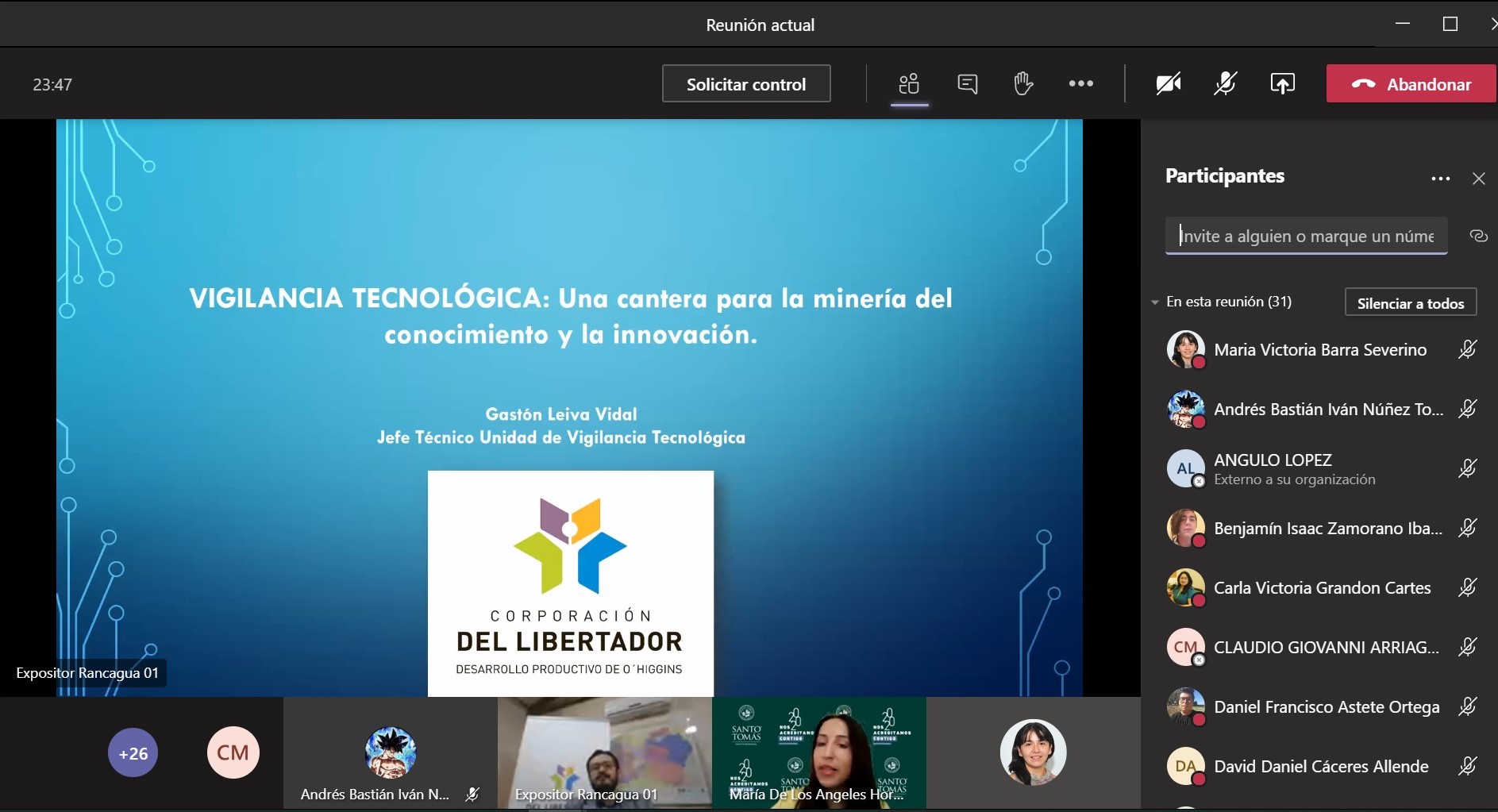This screenshot has height=812, width=1498.
Task: Raise your hand in the meeting
Action: pyautogui.click(x=1023, y=83)
